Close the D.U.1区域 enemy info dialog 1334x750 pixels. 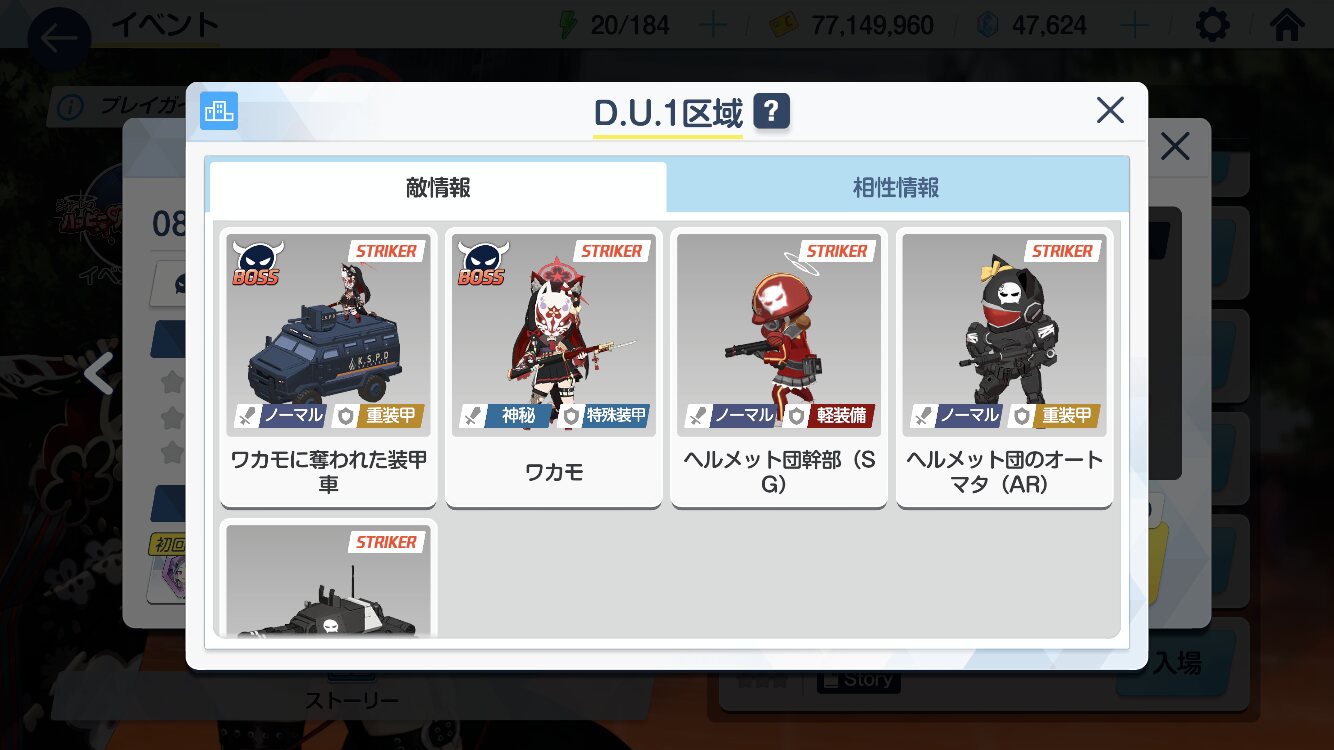tap(1110, 110)
